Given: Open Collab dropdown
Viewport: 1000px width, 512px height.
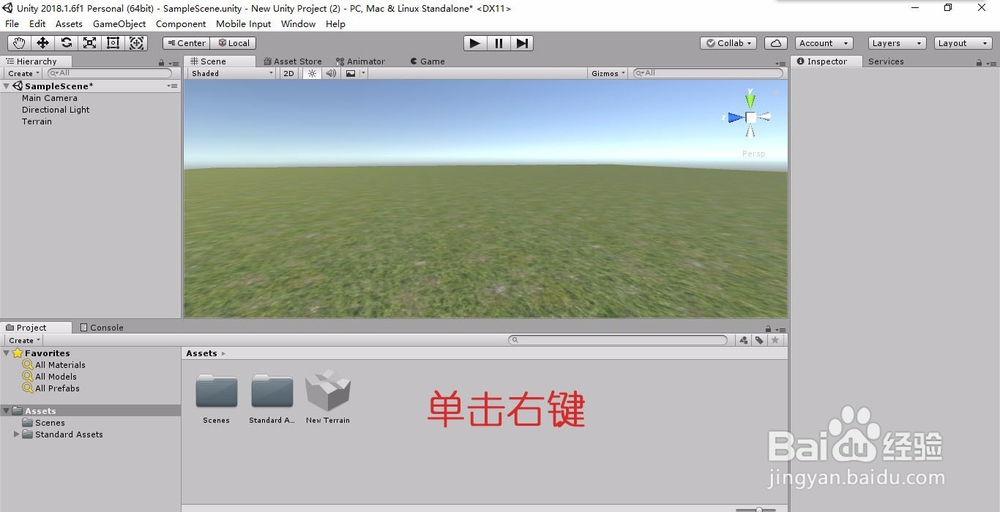Looking at the screenshot, I should 728,43.
